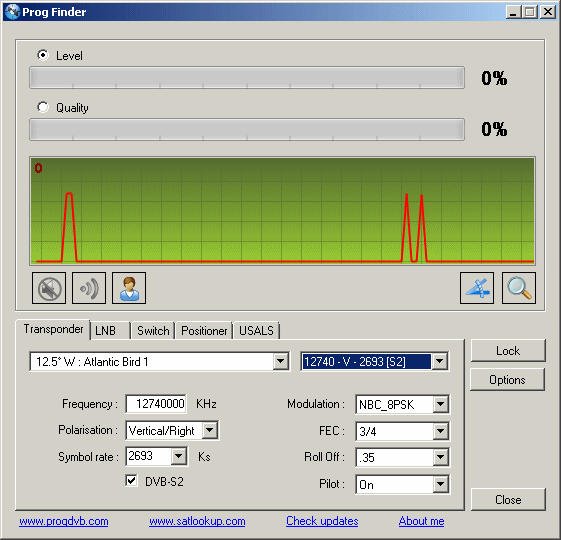Enable the signal beep sound icon

[x=89, y=288]
